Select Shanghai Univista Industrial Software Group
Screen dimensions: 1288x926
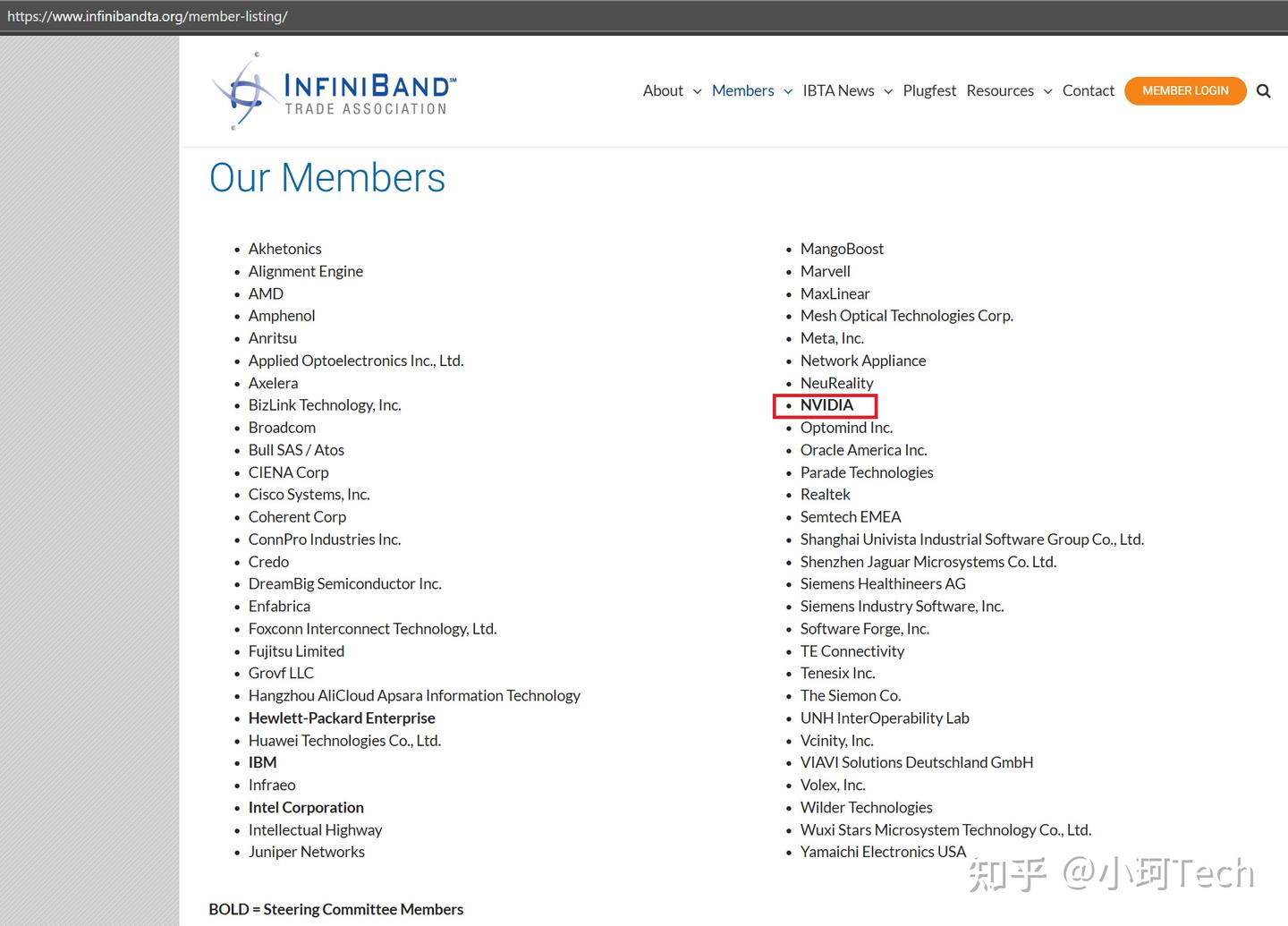click(972, 539)
